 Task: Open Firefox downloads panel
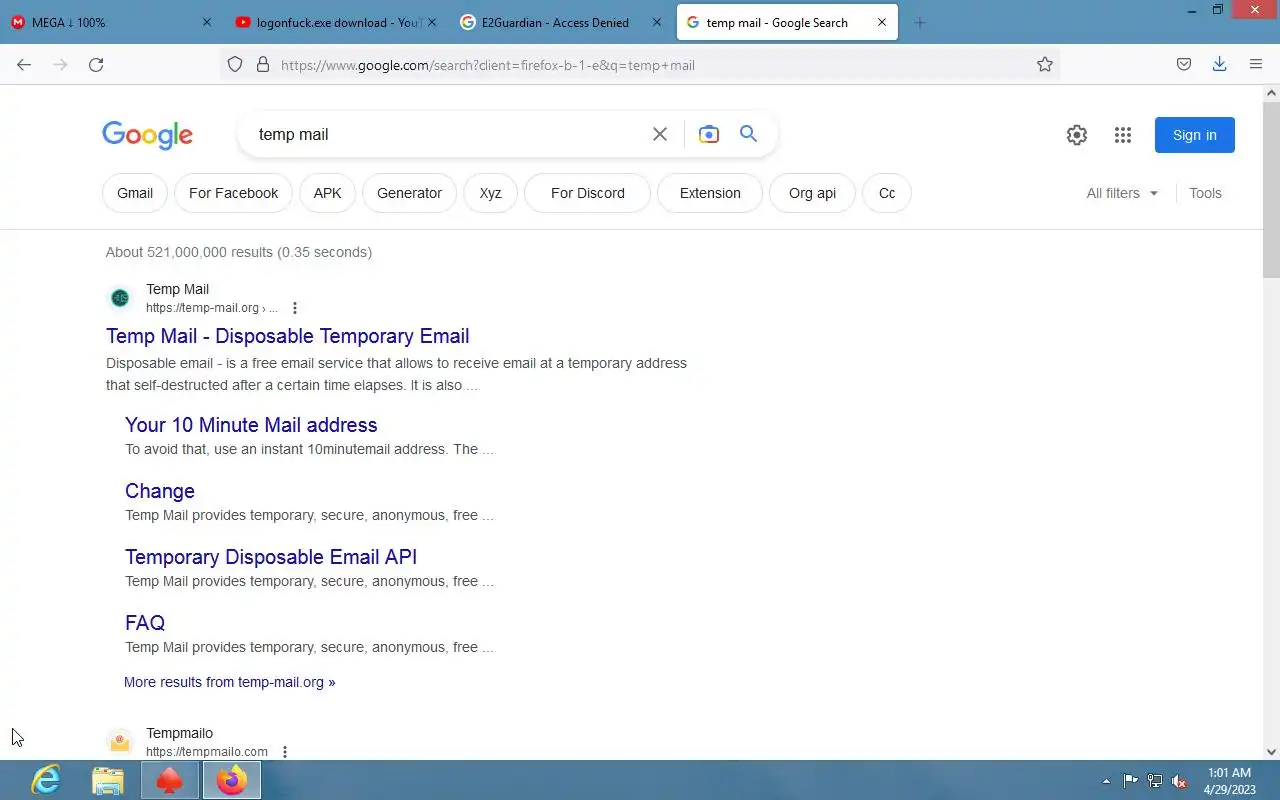point(1220,65)
